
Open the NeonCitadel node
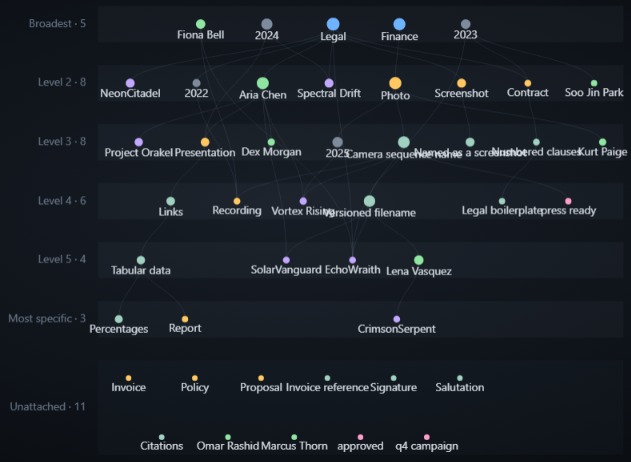(130, 83)
